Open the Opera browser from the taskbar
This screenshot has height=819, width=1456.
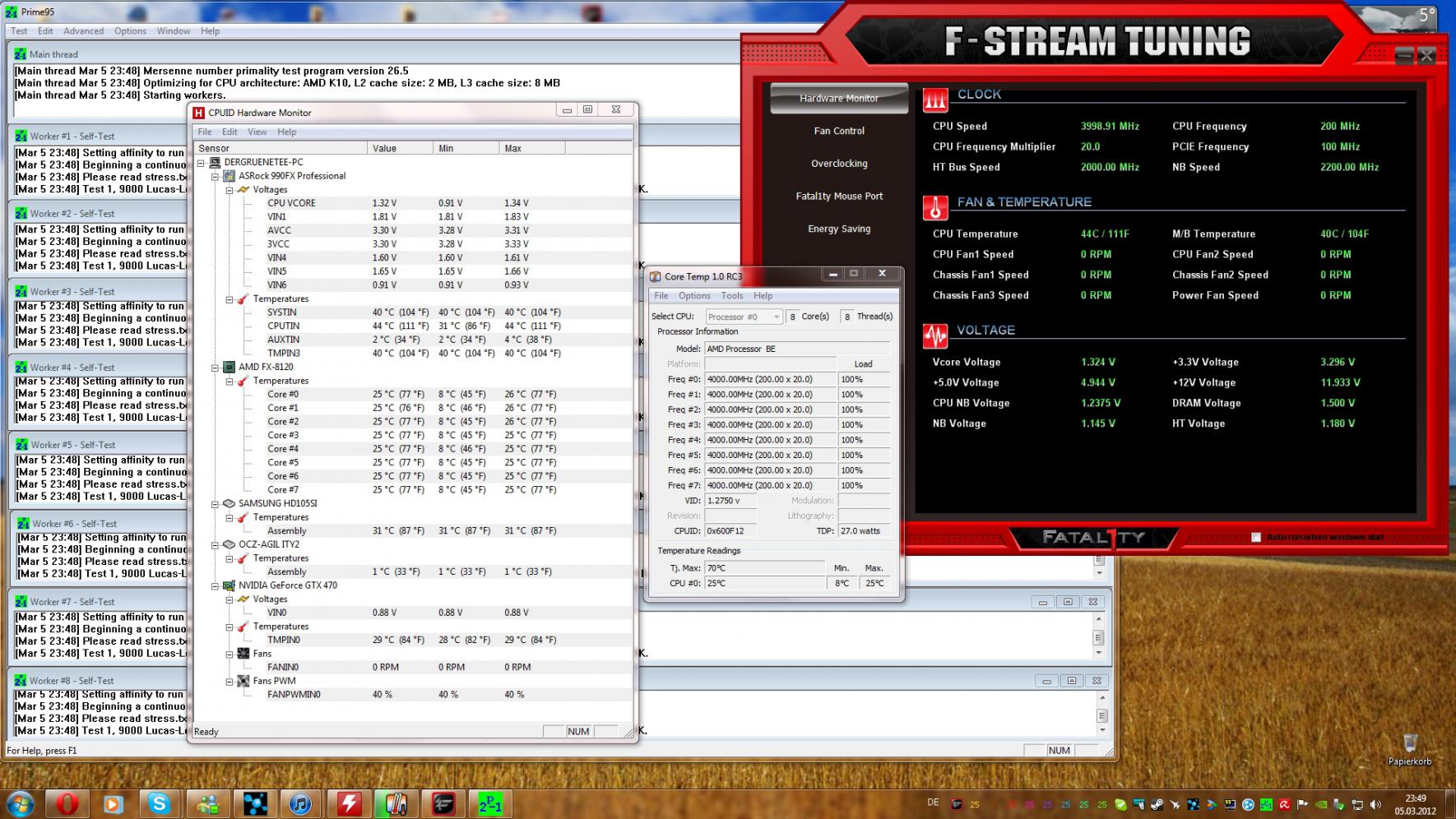pos(67,803)
